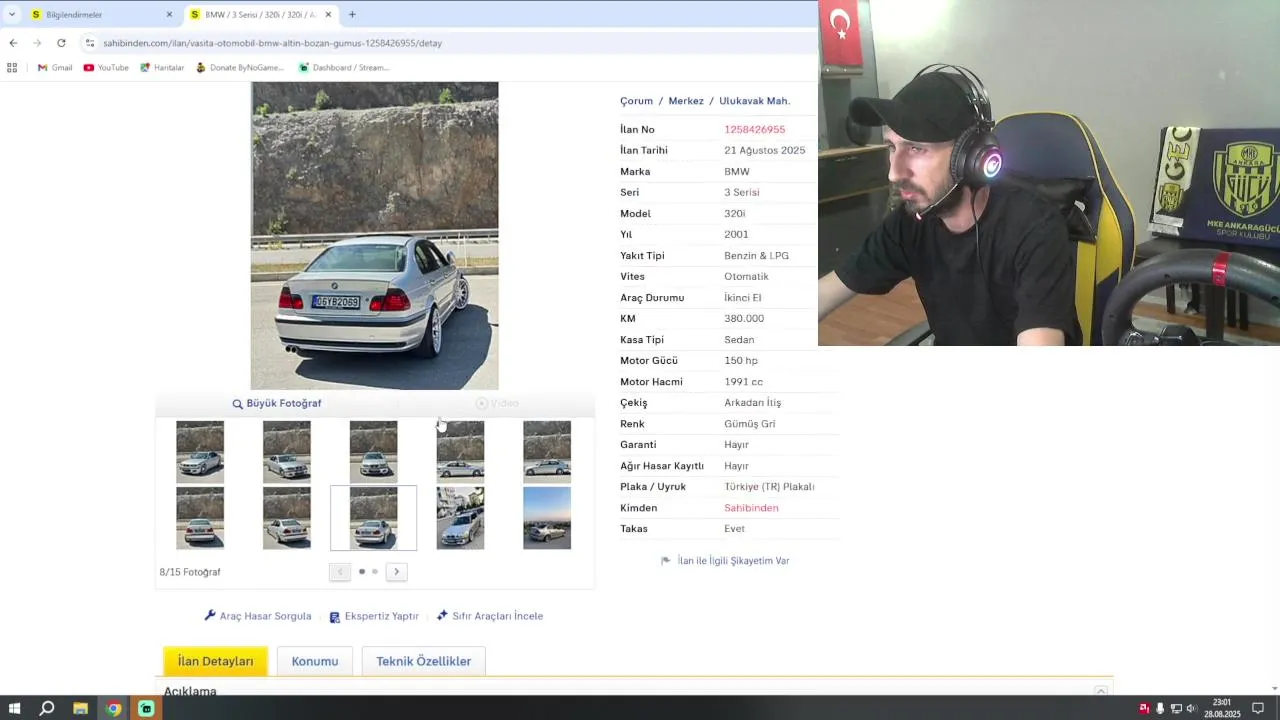Click the Sahibinden seller value
The image size is (1280, 720).
(x=751, y=508)
